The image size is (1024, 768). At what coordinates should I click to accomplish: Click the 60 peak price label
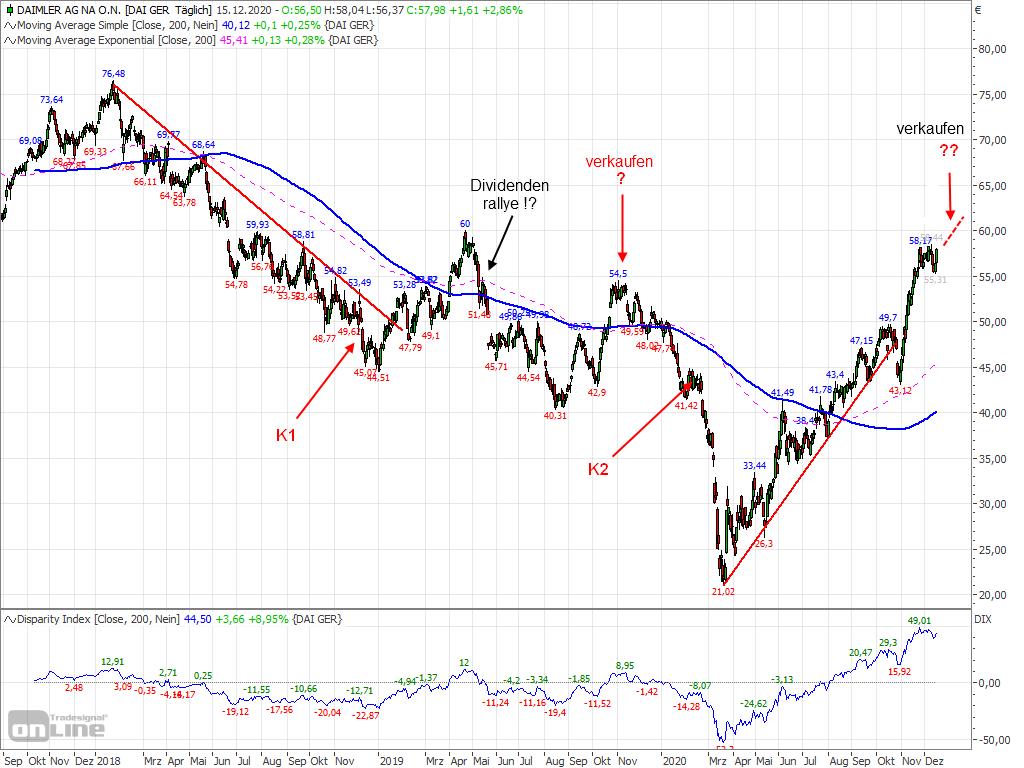pos(465,224)
